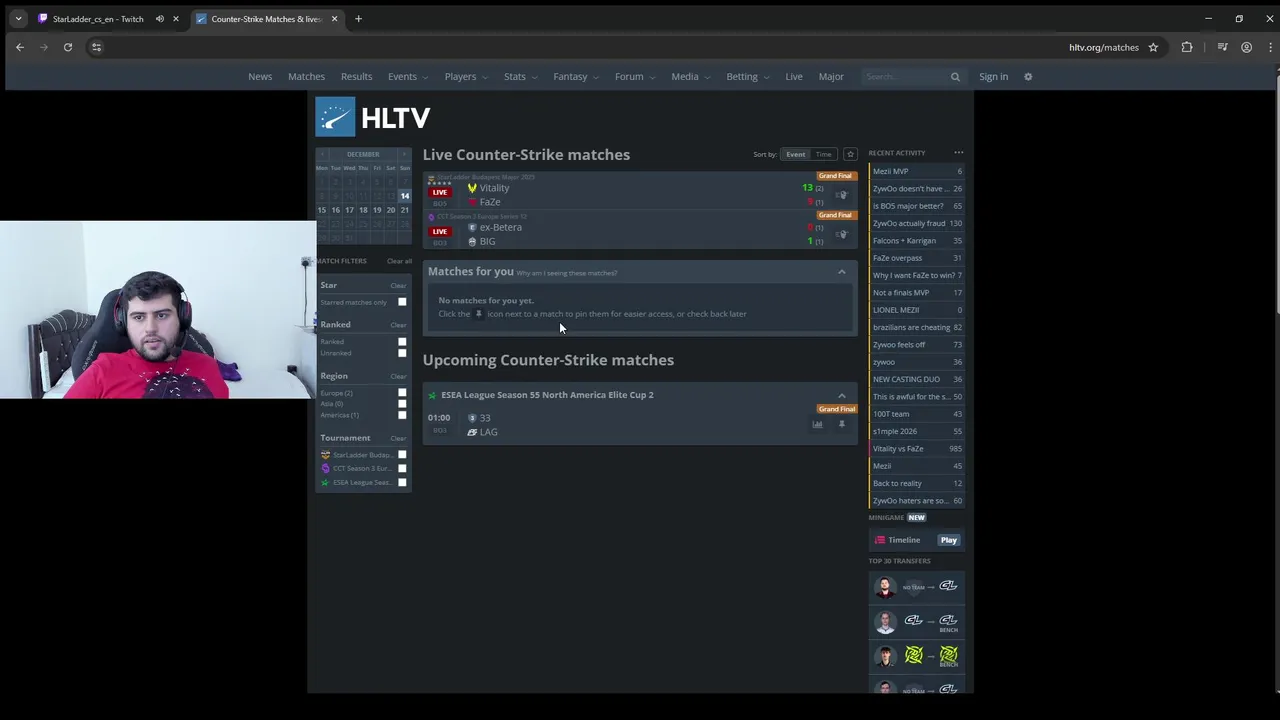The height and width of the screenshot is (720, 1280).
Task: Open HLTV settings gear icon
Action: 1028,77
